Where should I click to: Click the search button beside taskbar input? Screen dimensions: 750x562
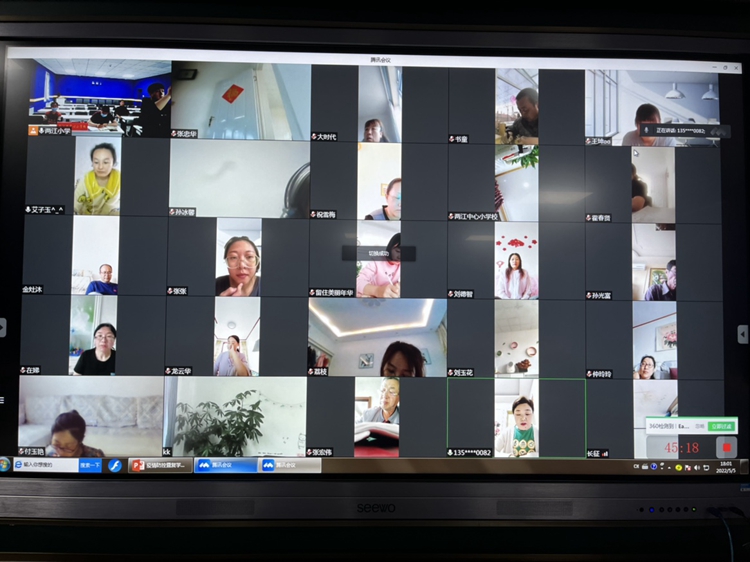click(89, 465)
